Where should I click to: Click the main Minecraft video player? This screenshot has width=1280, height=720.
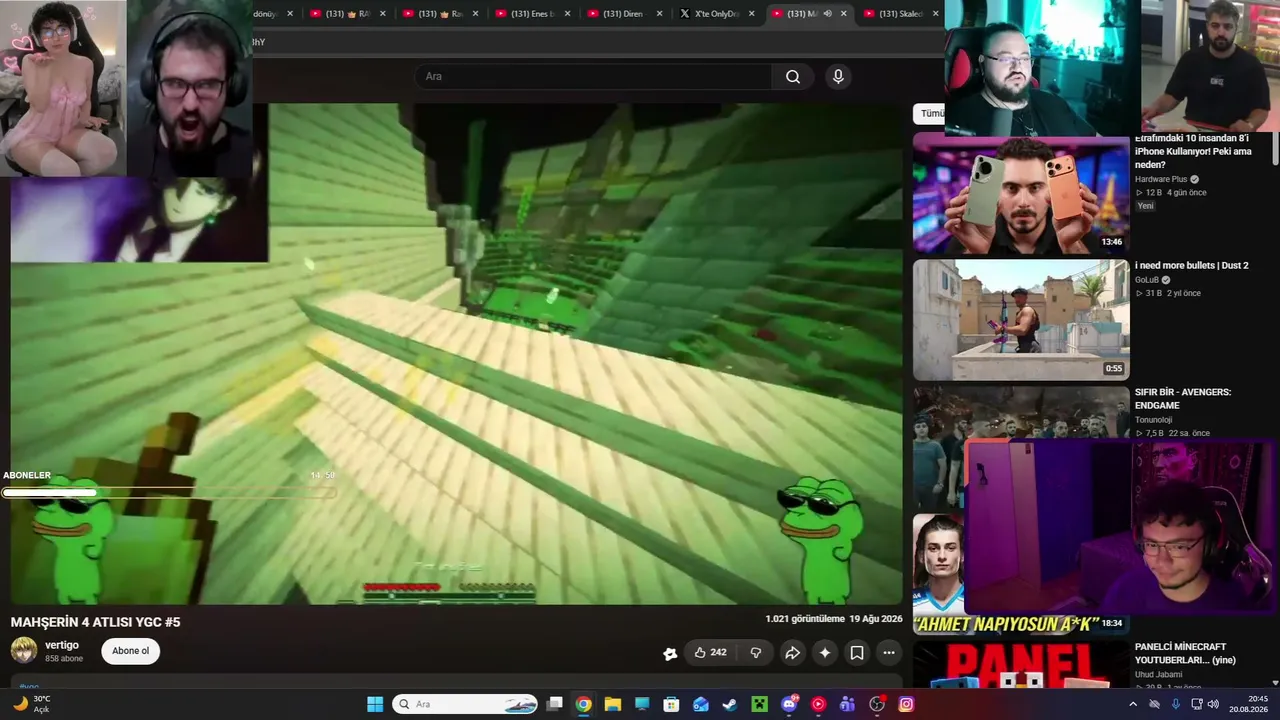(x=456, y=354)
